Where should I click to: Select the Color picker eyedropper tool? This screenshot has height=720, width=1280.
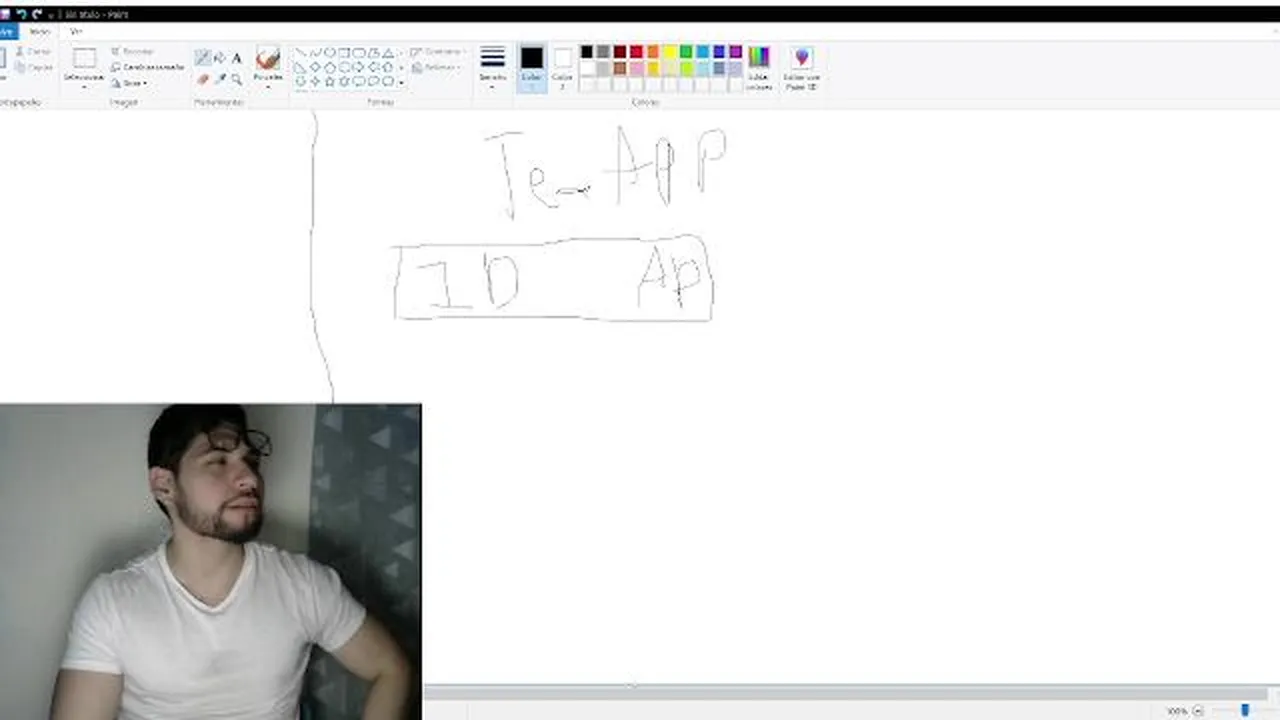click(219, 79)
